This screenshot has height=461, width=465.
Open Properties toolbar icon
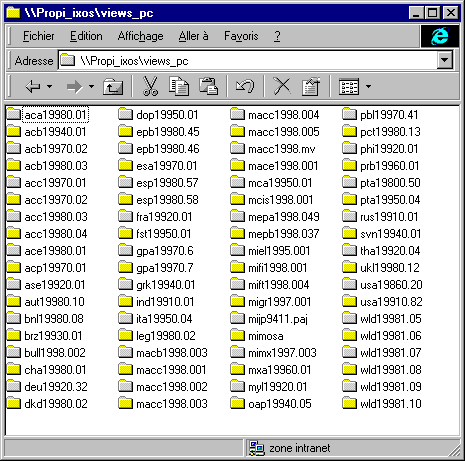point(311,86)
